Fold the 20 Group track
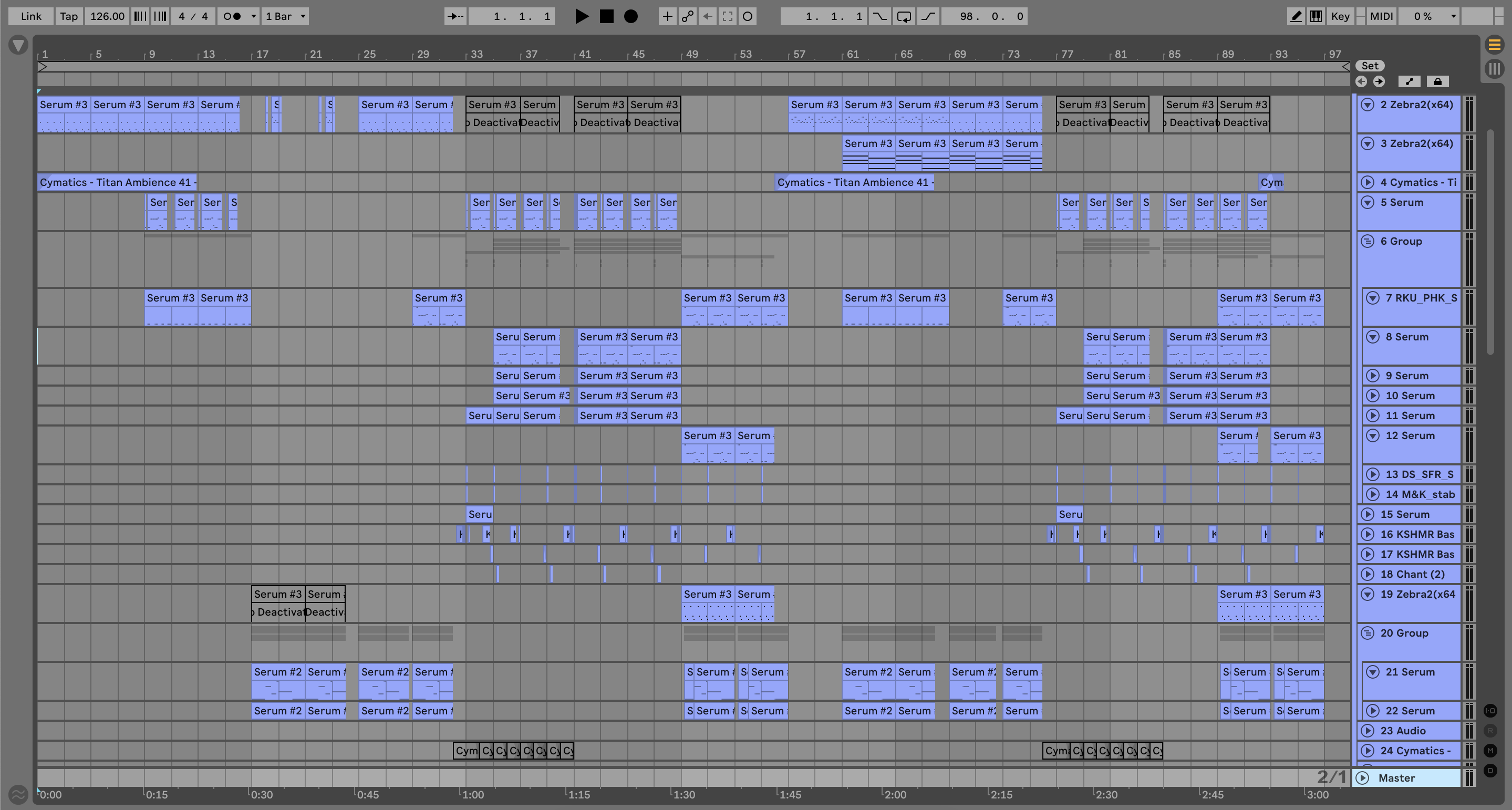The width and height of the screenshot is (1512, 810). tap(1368, 634)
